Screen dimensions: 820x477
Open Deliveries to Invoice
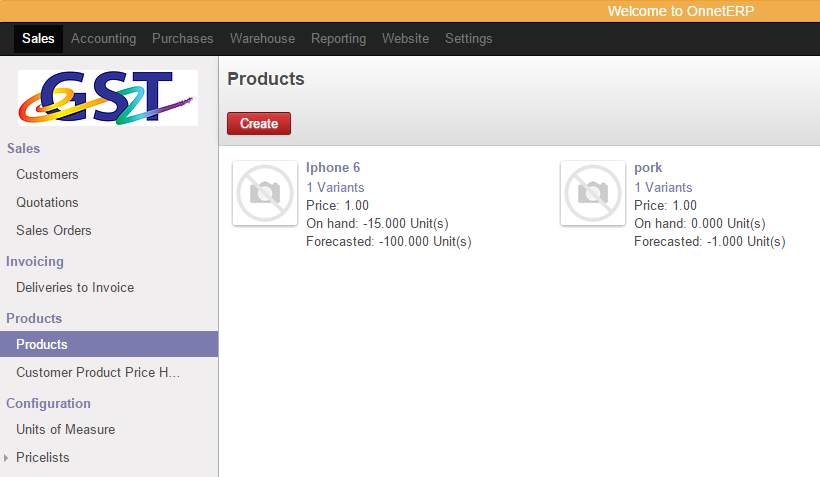click(x=75, y=288)
